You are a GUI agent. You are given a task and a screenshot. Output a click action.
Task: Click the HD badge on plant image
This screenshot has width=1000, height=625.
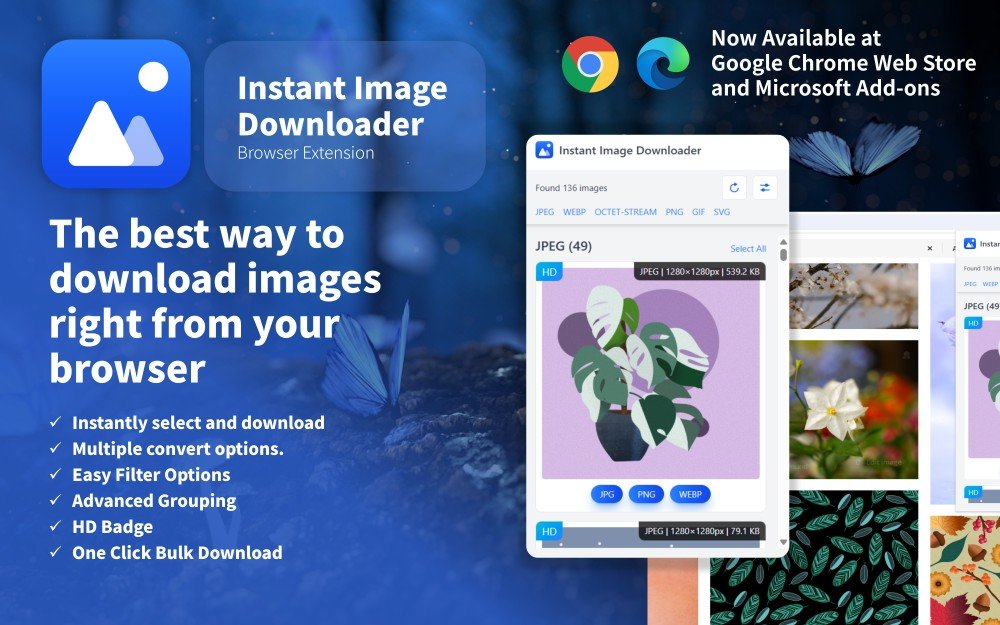tap(549, 272)
